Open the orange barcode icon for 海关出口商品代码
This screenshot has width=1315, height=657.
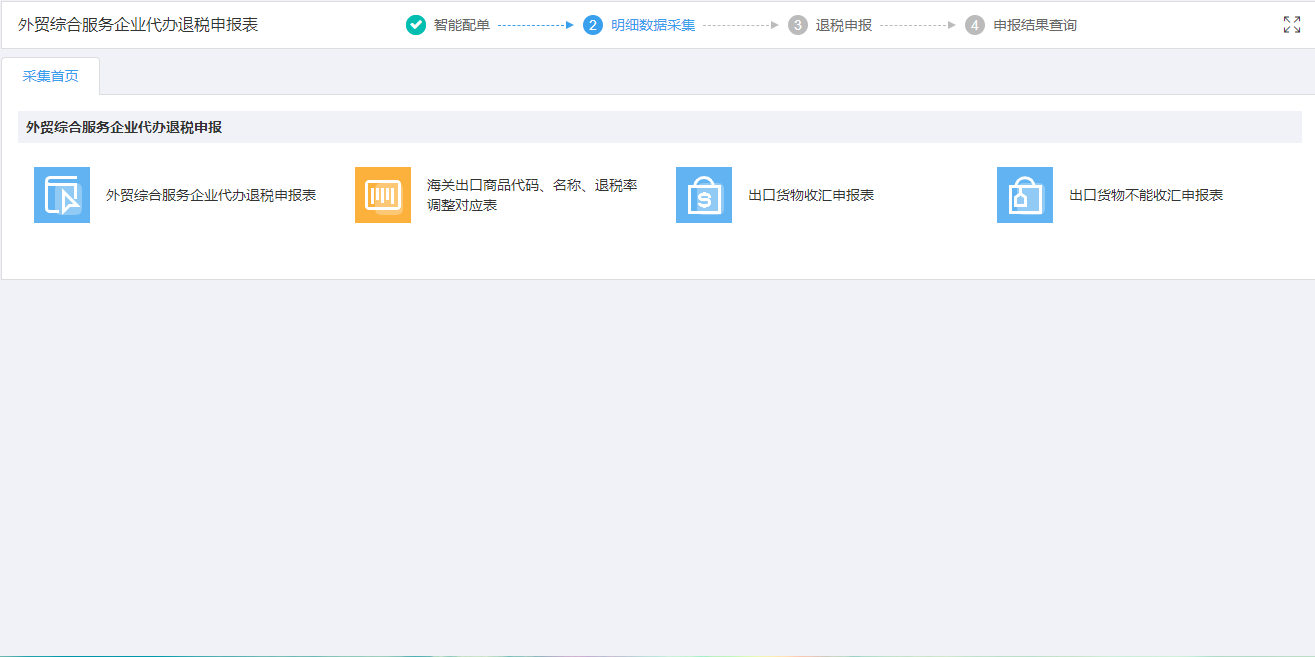(x=383, y=195)
